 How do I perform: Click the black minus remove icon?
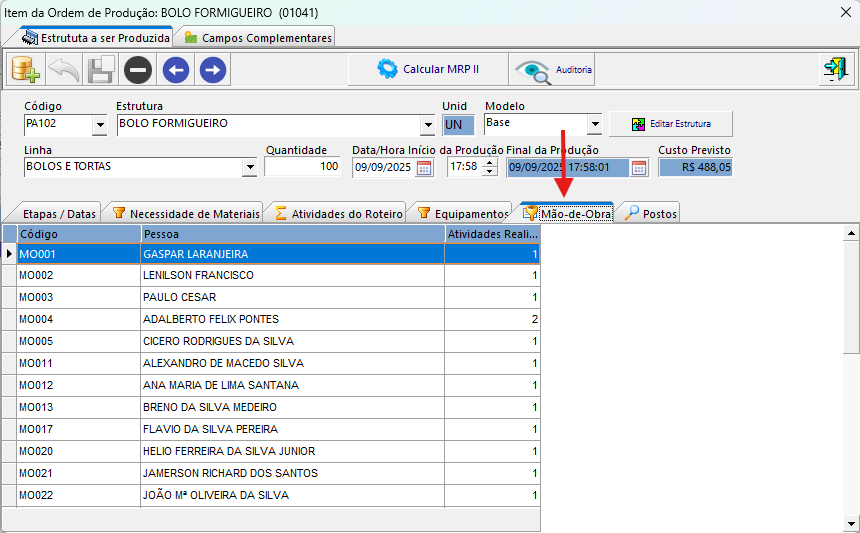[x=138, y=70]
